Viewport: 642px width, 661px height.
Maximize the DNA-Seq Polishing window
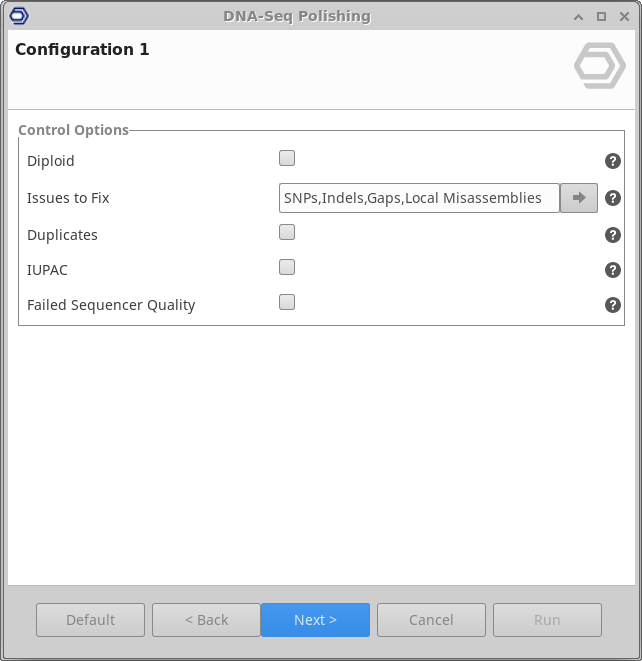601,16
